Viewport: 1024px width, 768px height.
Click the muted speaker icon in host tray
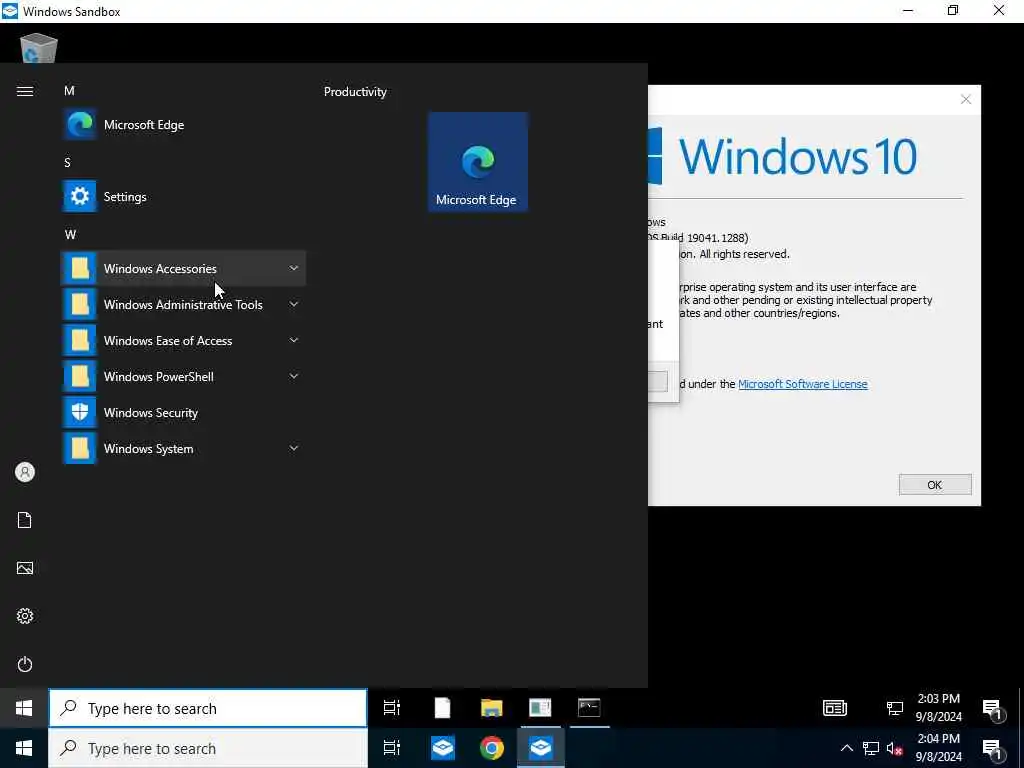click(x=894, y=748)
